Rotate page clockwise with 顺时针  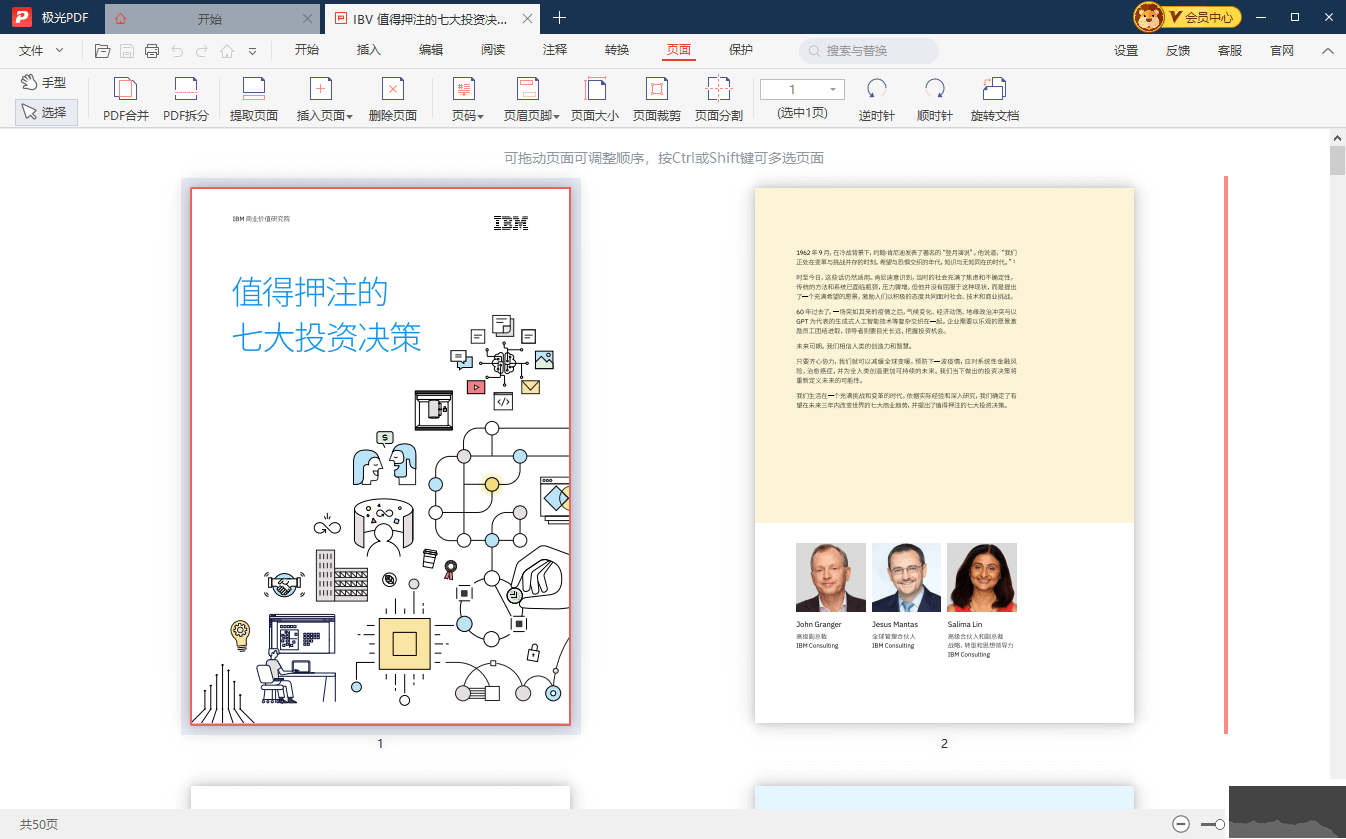tap(935, 100)
